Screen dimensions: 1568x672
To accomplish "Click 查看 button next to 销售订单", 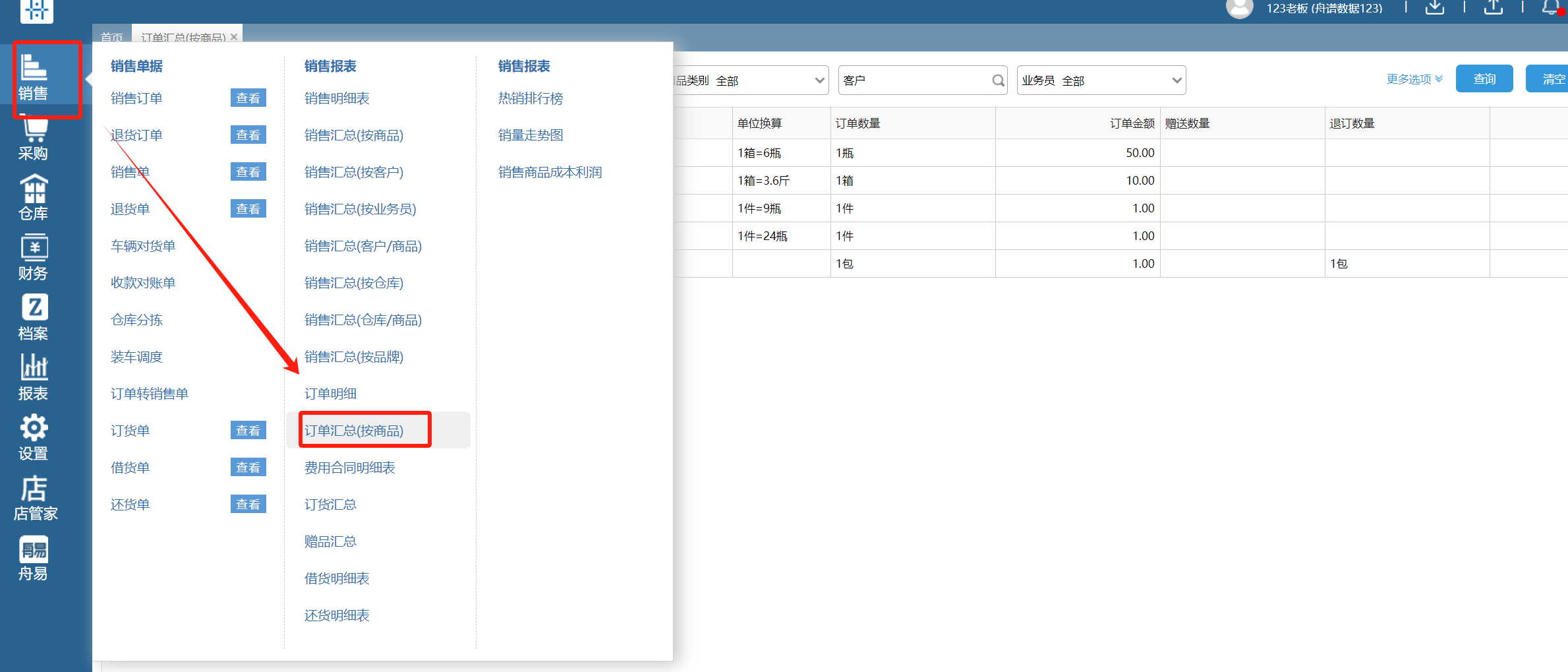I will (x=248, y=98).
